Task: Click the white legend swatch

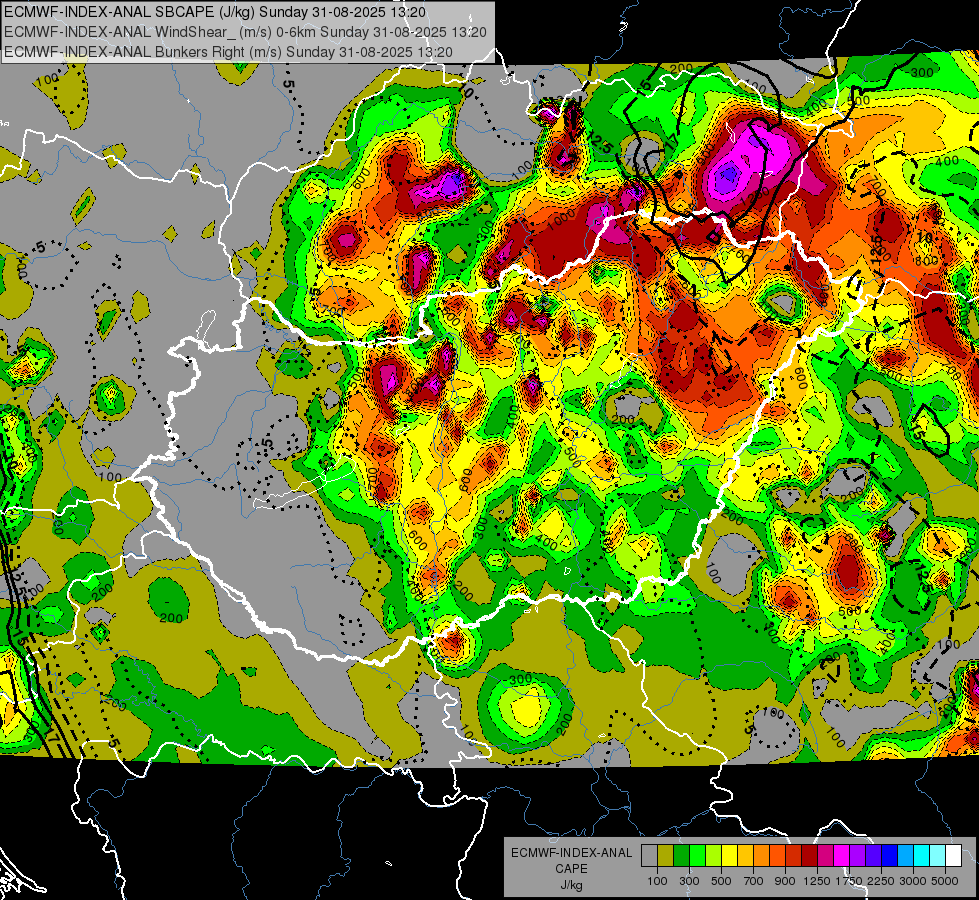Action: [953, 855]
